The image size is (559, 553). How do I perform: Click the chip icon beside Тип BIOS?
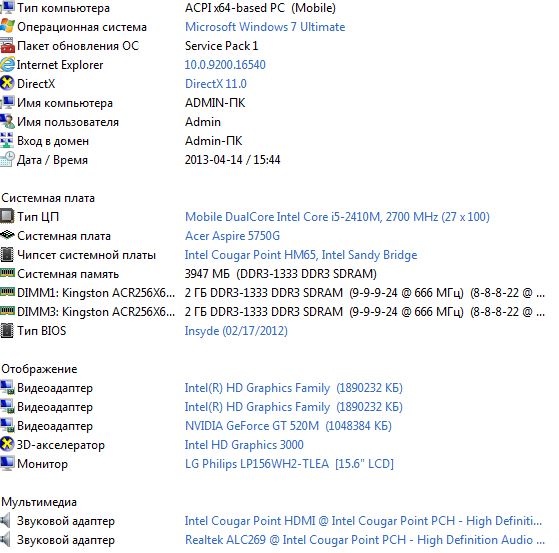tap(7, 331)
